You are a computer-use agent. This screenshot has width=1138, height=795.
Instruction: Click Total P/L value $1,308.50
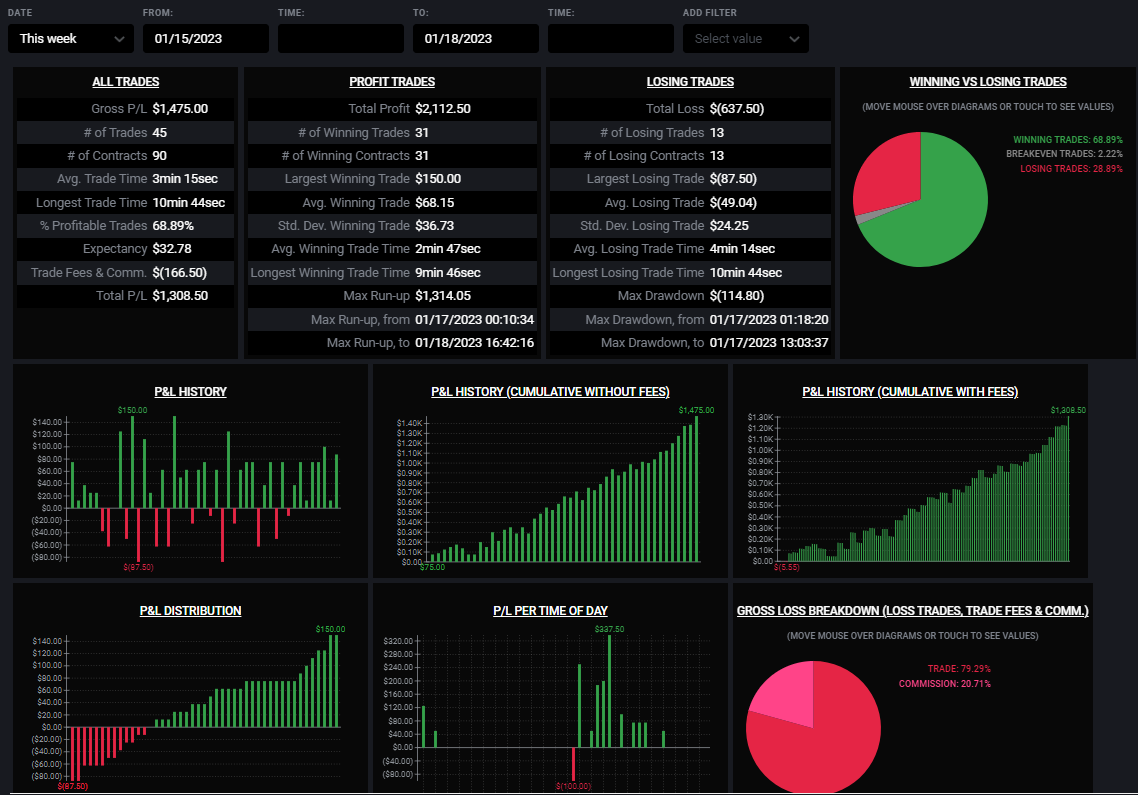point(180,296)
